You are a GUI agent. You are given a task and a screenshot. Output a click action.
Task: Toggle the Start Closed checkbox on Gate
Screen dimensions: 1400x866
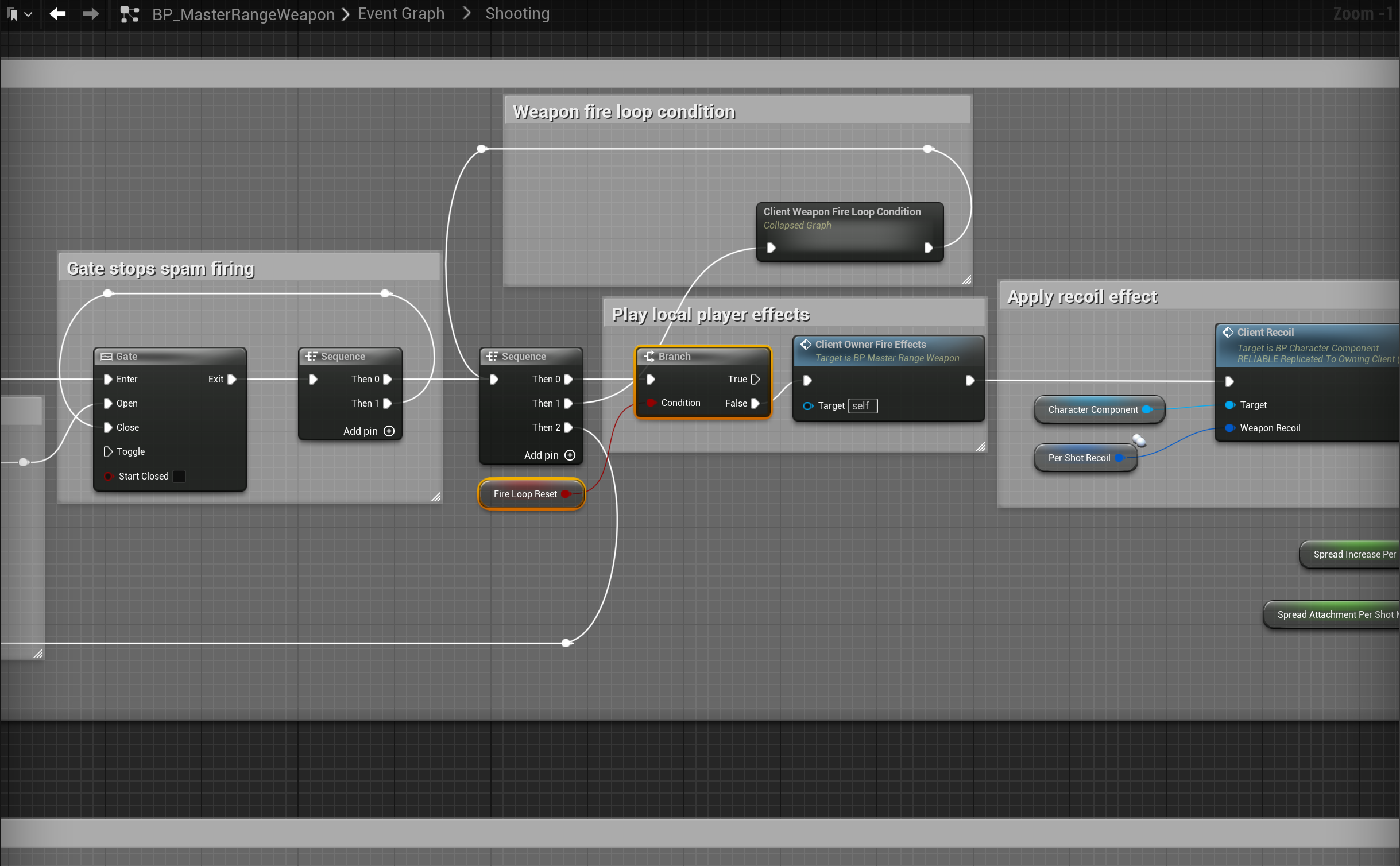coord(179,476)
